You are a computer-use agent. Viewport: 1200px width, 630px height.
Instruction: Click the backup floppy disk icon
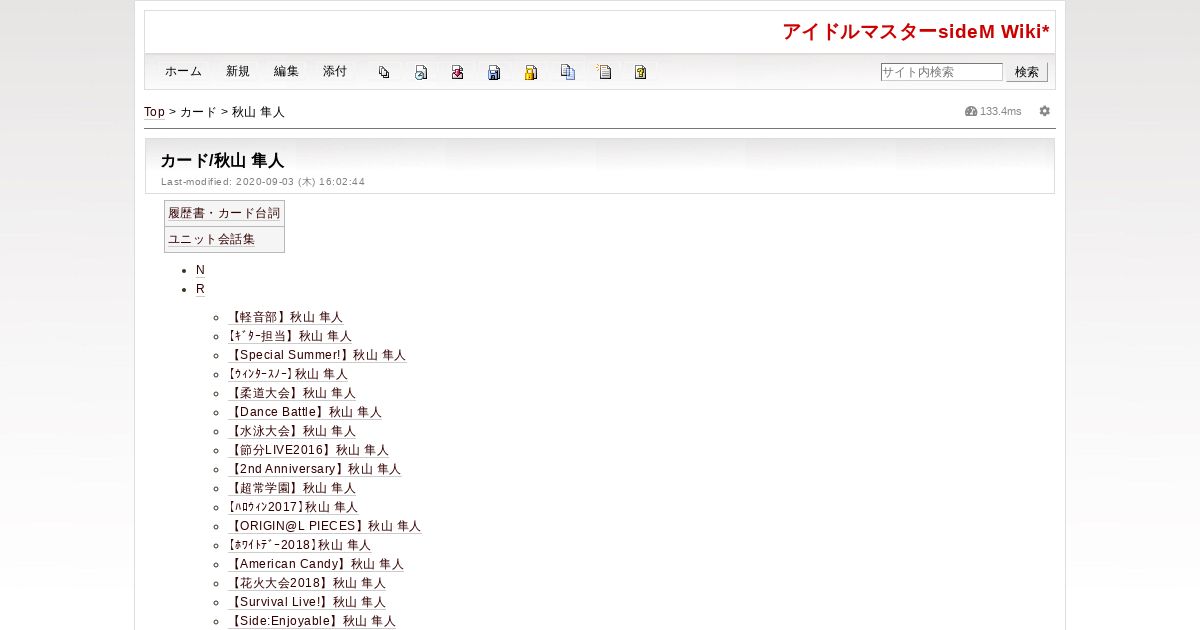494,72
